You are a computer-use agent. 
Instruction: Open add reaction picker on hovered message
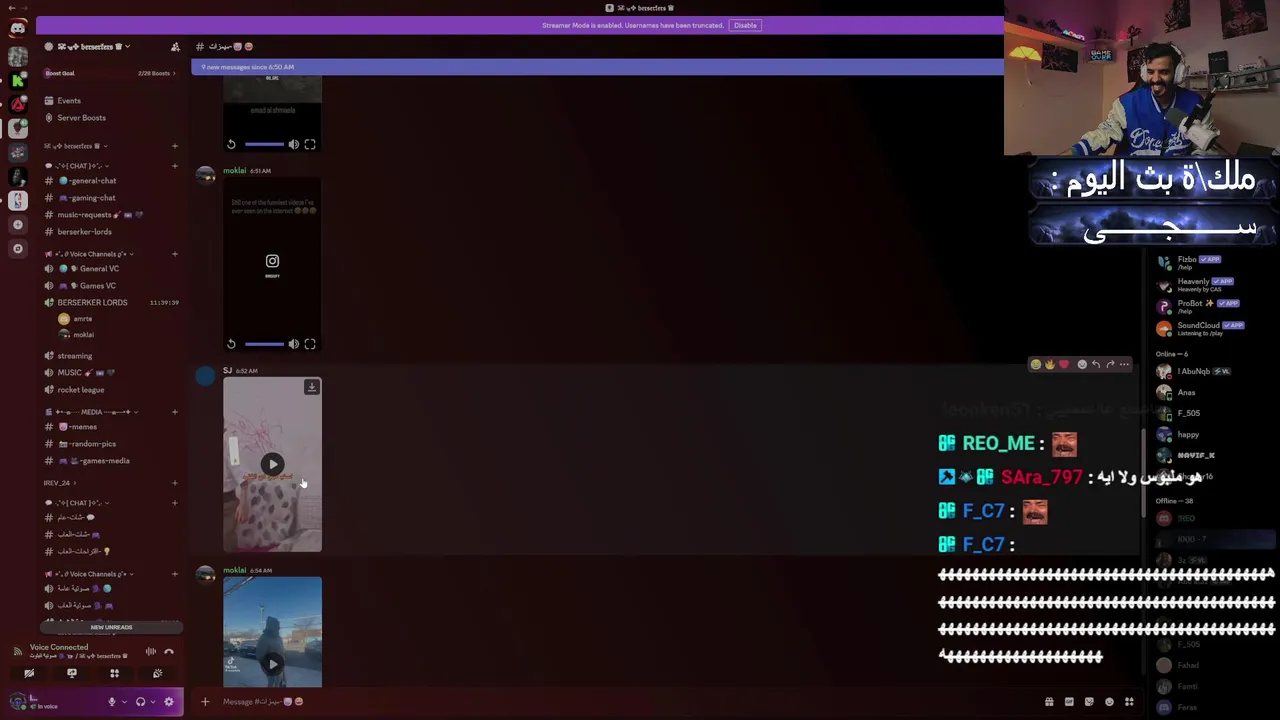[x=1082, y=364]
